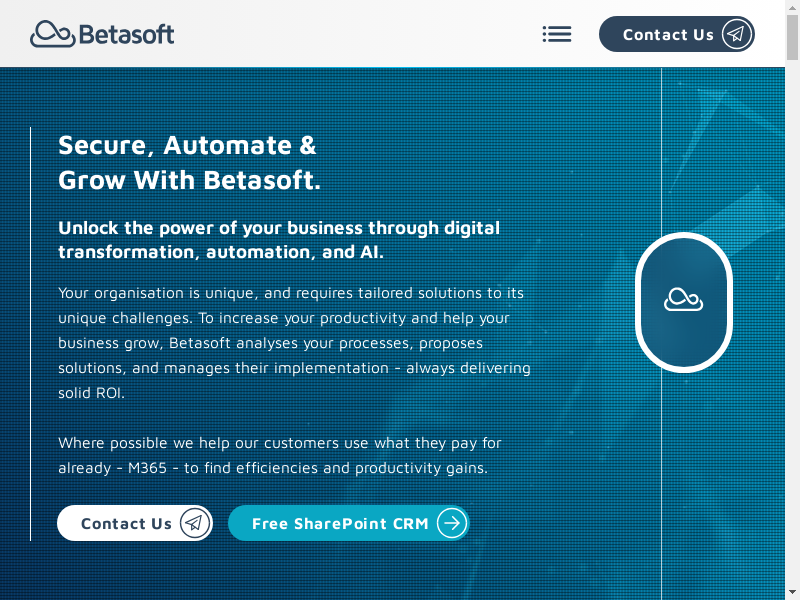800x600 pixels.
Task: Click the Betasoft wordmark text in header
Action: [x=126, y=34]
